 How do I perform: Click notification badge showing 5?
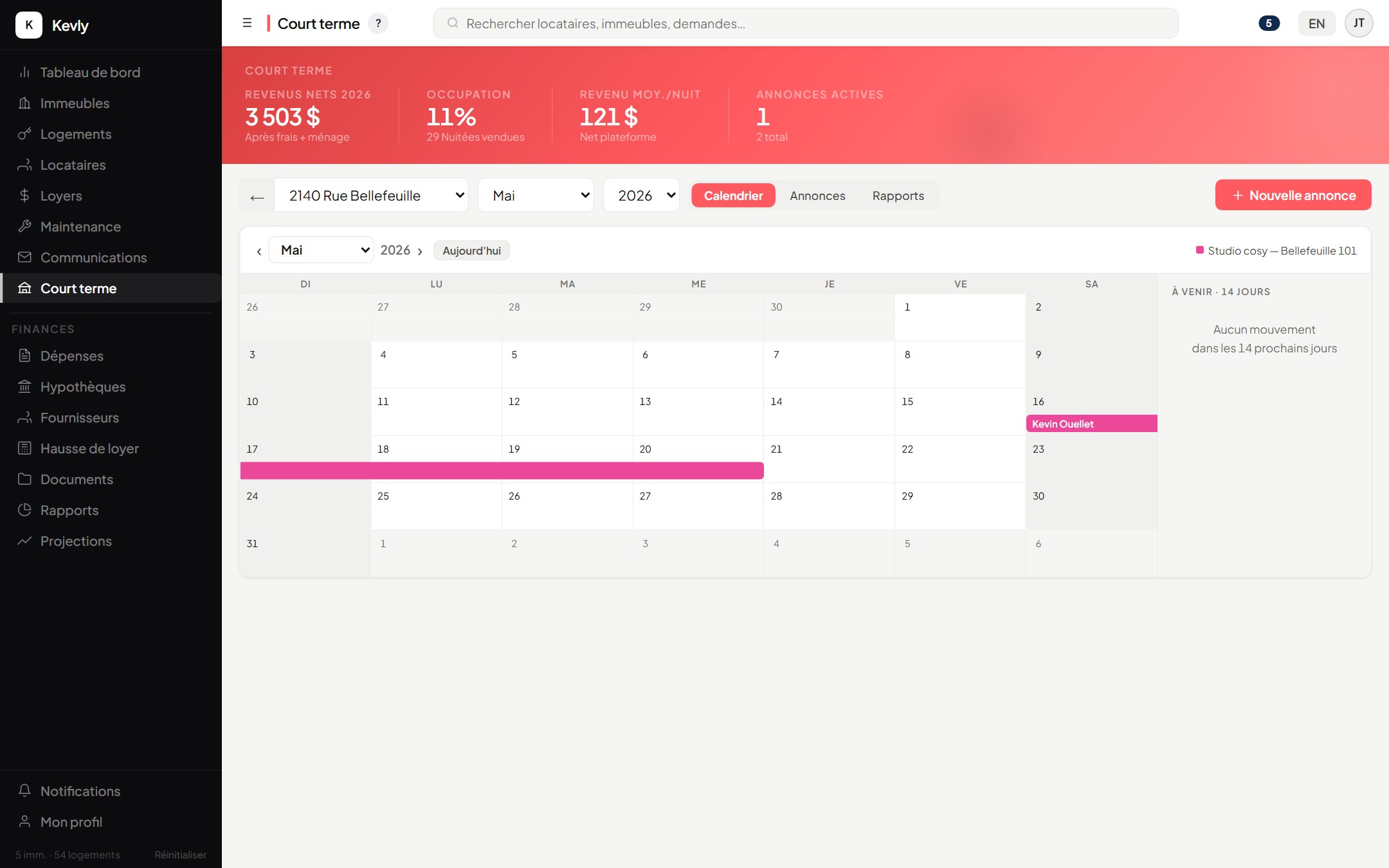1269,23
